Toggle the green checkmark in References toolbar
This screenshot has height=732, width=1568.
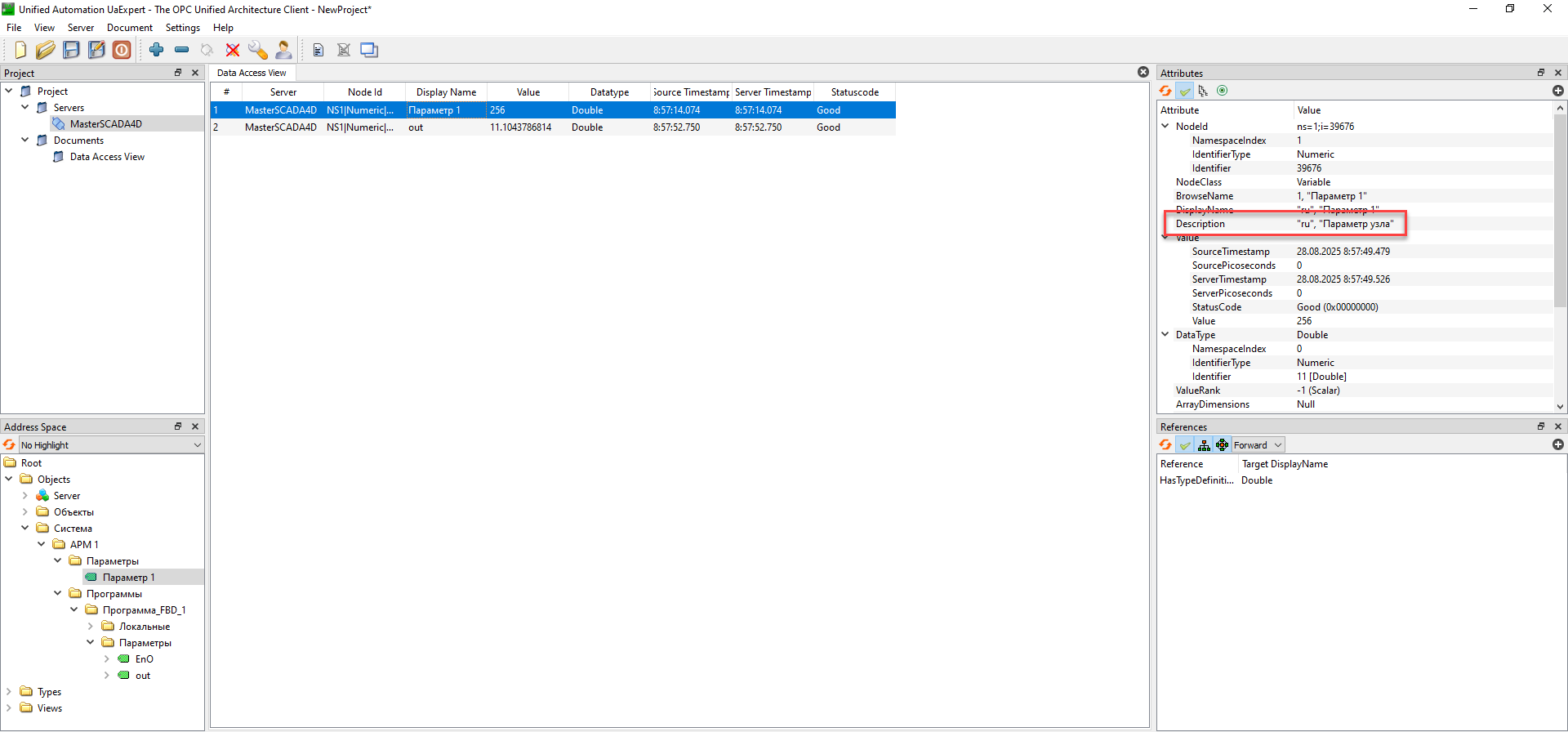tap(1184, 444)
